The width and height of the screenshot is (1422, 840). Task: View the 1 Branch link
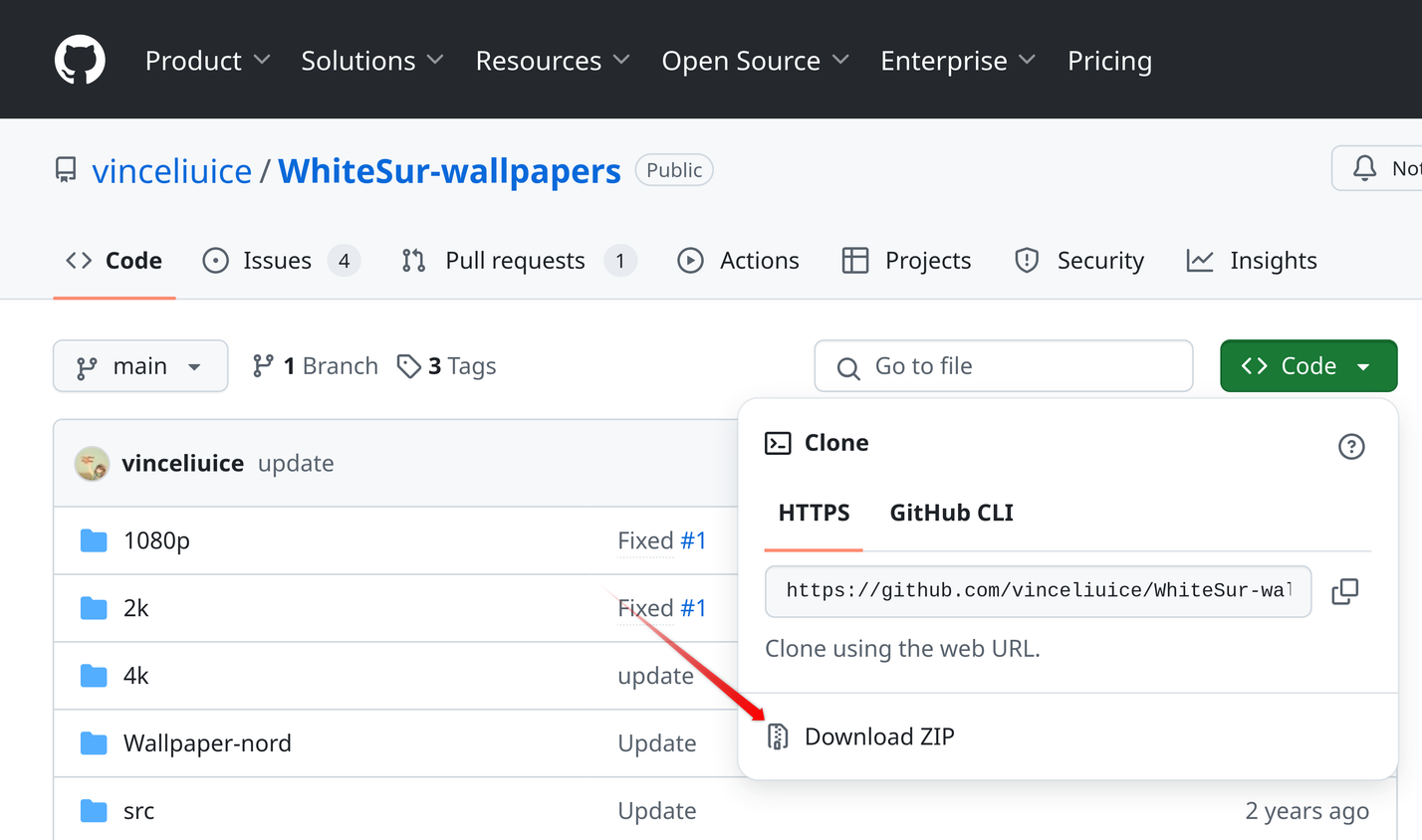click(315, 366)
